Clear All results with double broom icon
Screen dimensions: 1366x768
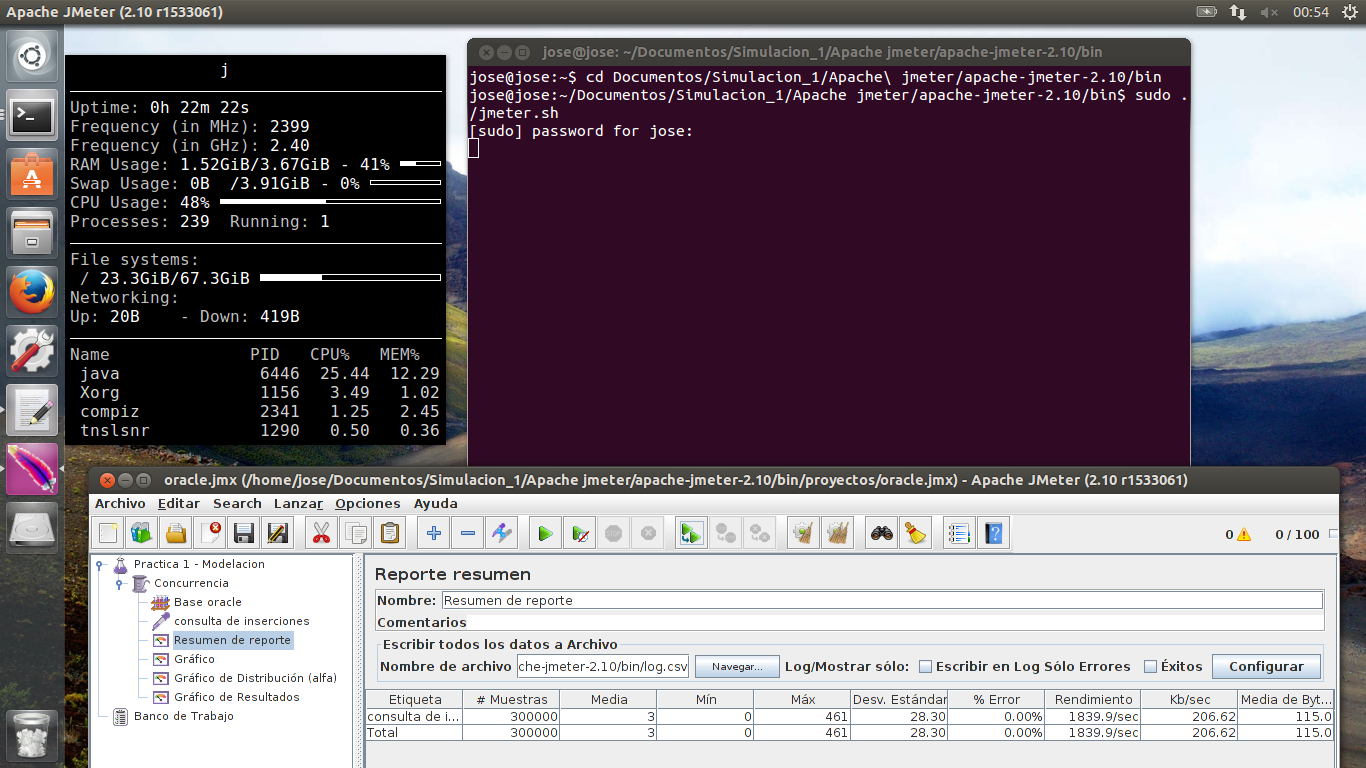tap(836, 533)
